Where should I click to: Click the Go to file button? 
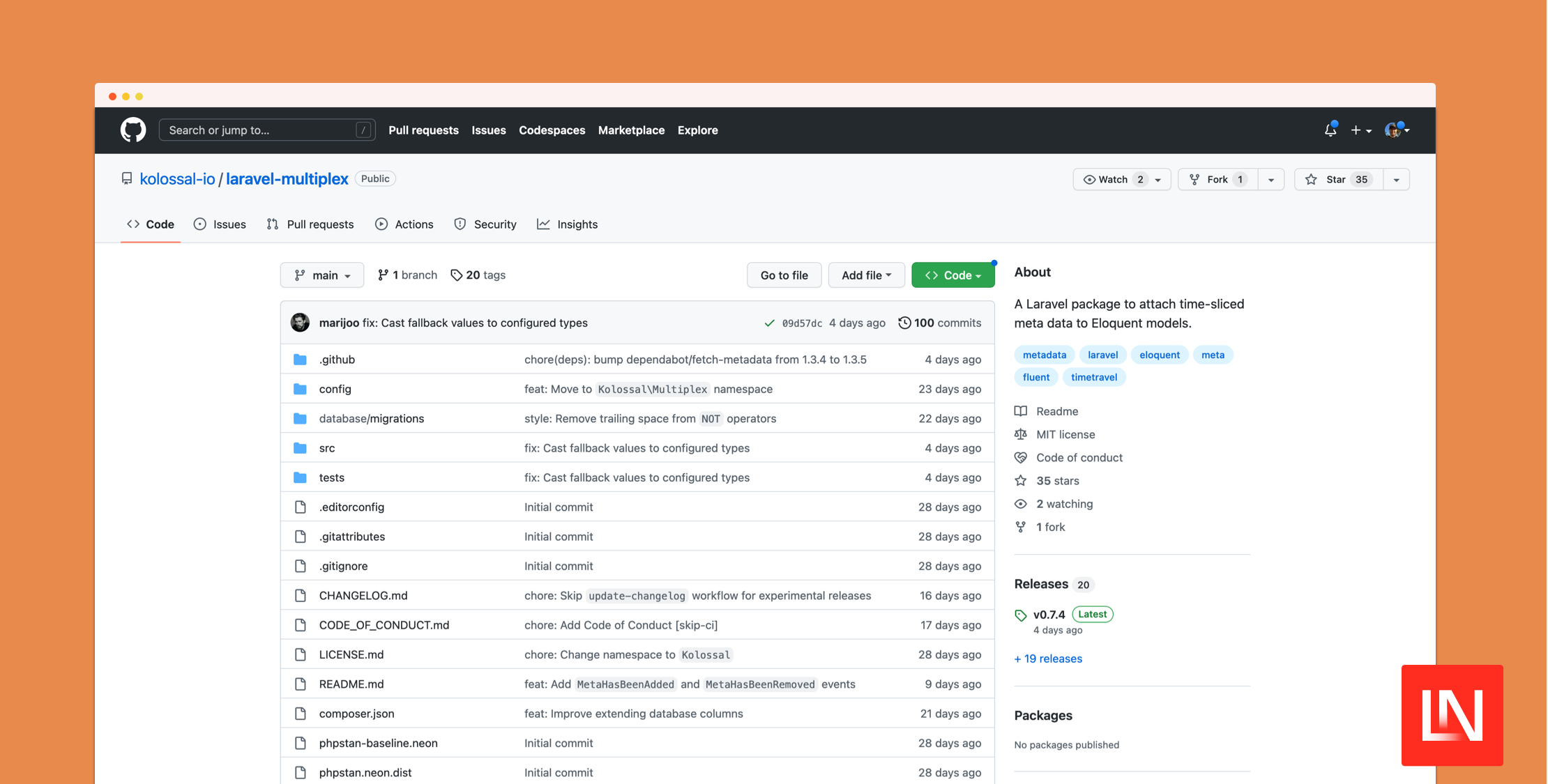(784, 275)
